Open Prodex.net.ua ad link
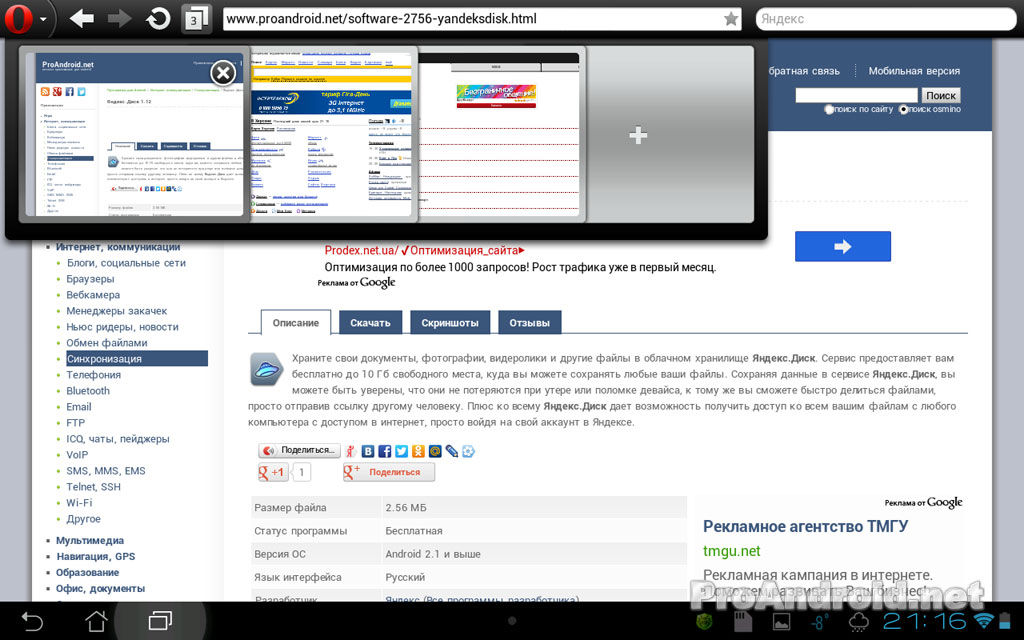Image resolution: width=1024 pixels, height=640 pixels. pos(424,250)
